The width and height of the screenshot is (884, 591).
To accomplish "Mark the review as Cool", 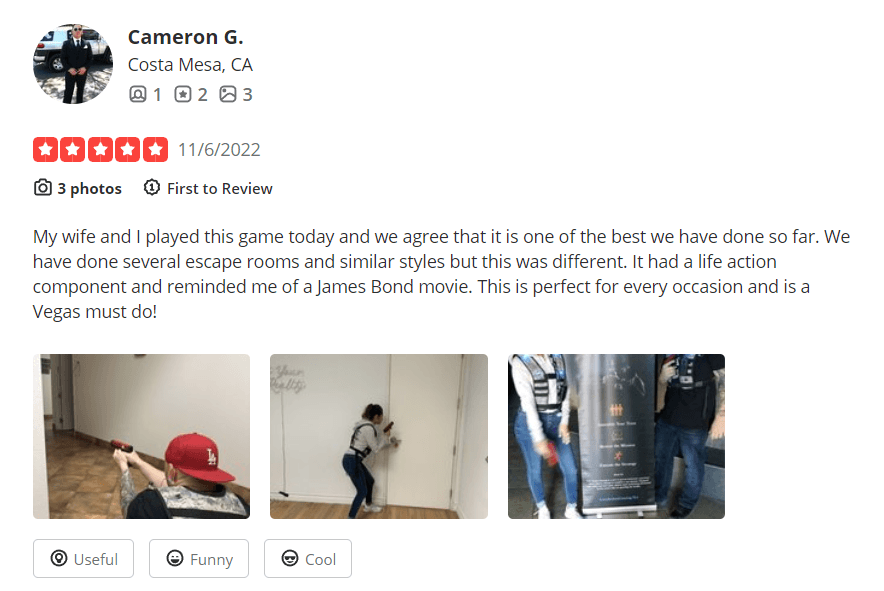I will pos(308,559).
